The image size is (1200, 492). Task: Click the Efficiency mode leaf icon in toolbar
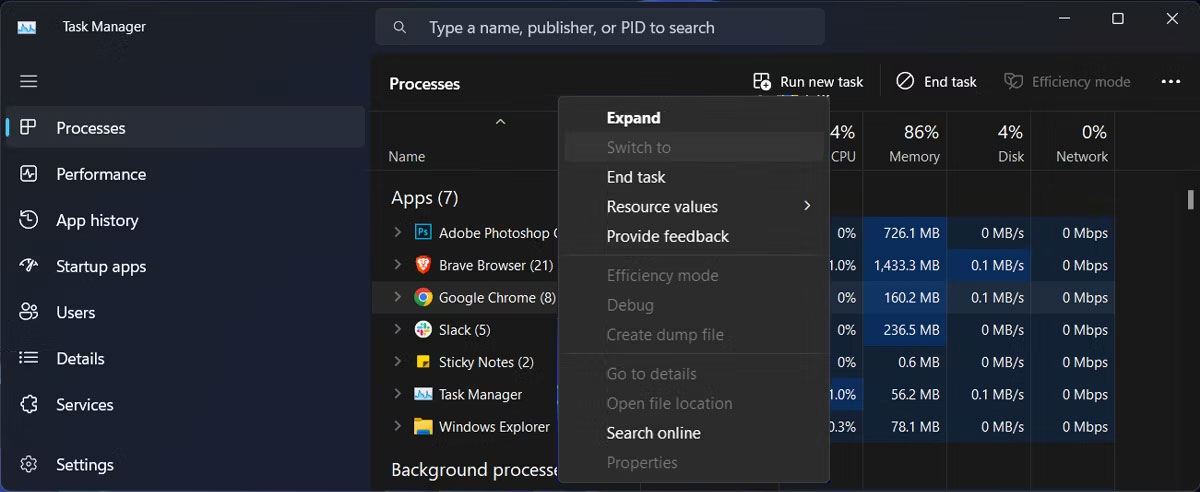click(1013, 81)
